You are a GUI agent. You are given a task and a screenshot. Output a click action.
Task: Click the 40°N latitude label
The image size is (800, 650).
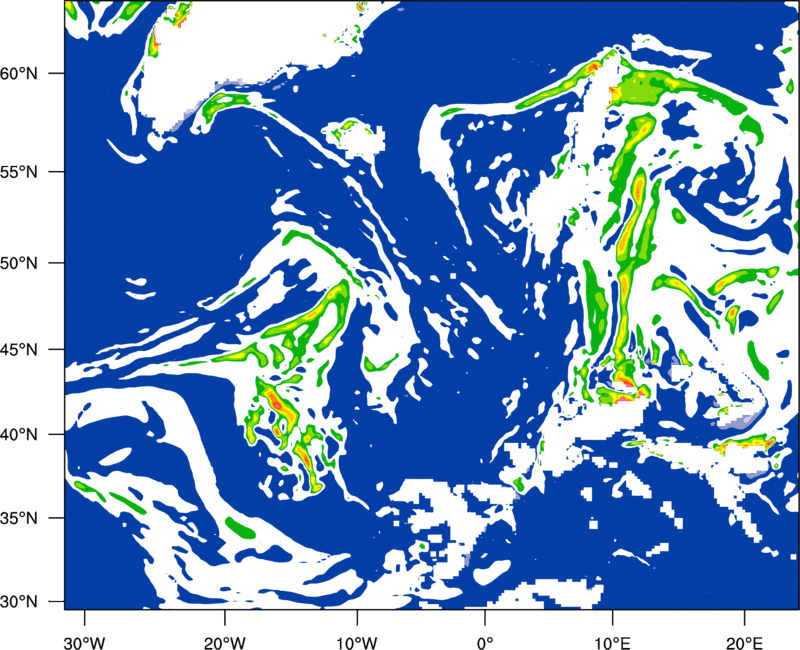point(19,434)
